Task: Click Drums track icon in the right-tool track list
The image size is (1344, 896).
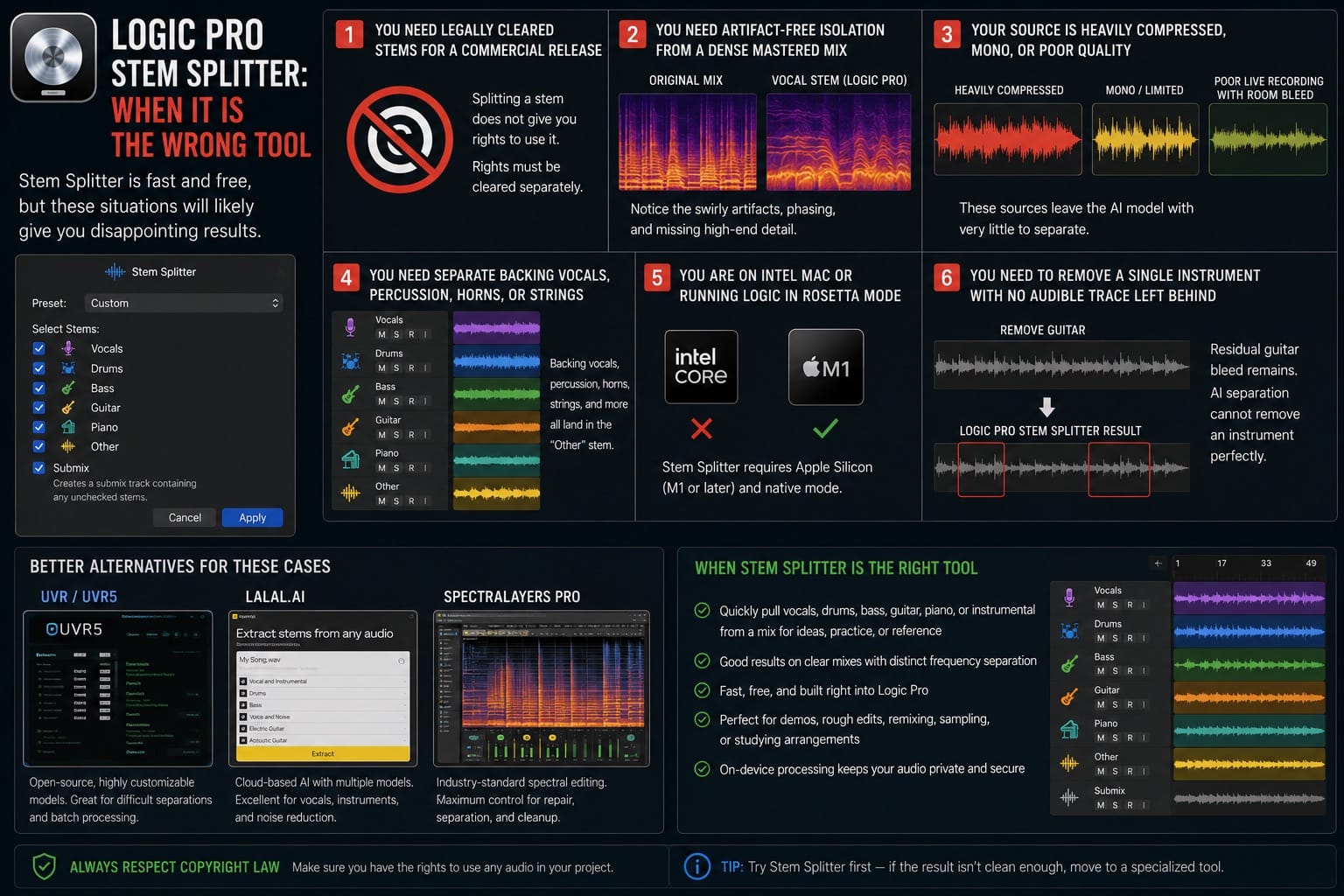Action: pos(1069,631)
